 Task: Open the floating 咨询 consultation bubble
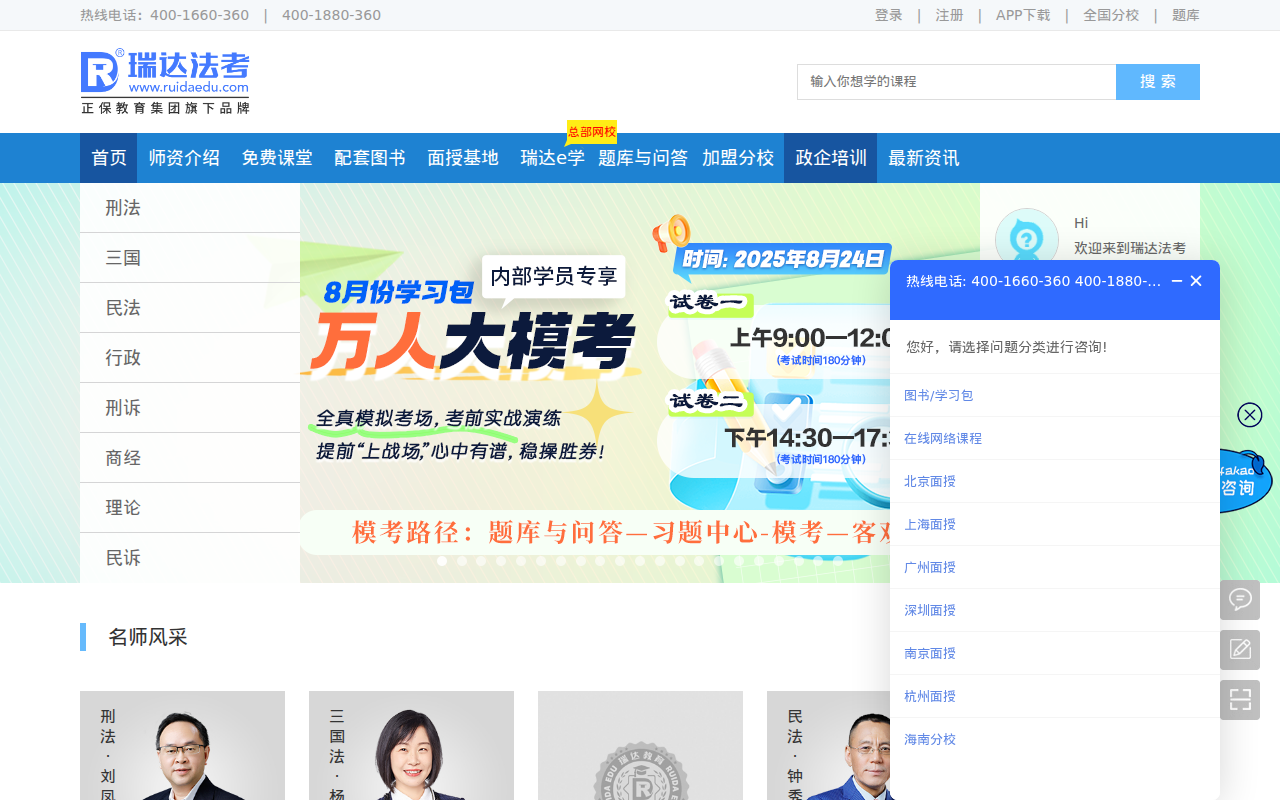[x=1243, y=482]
